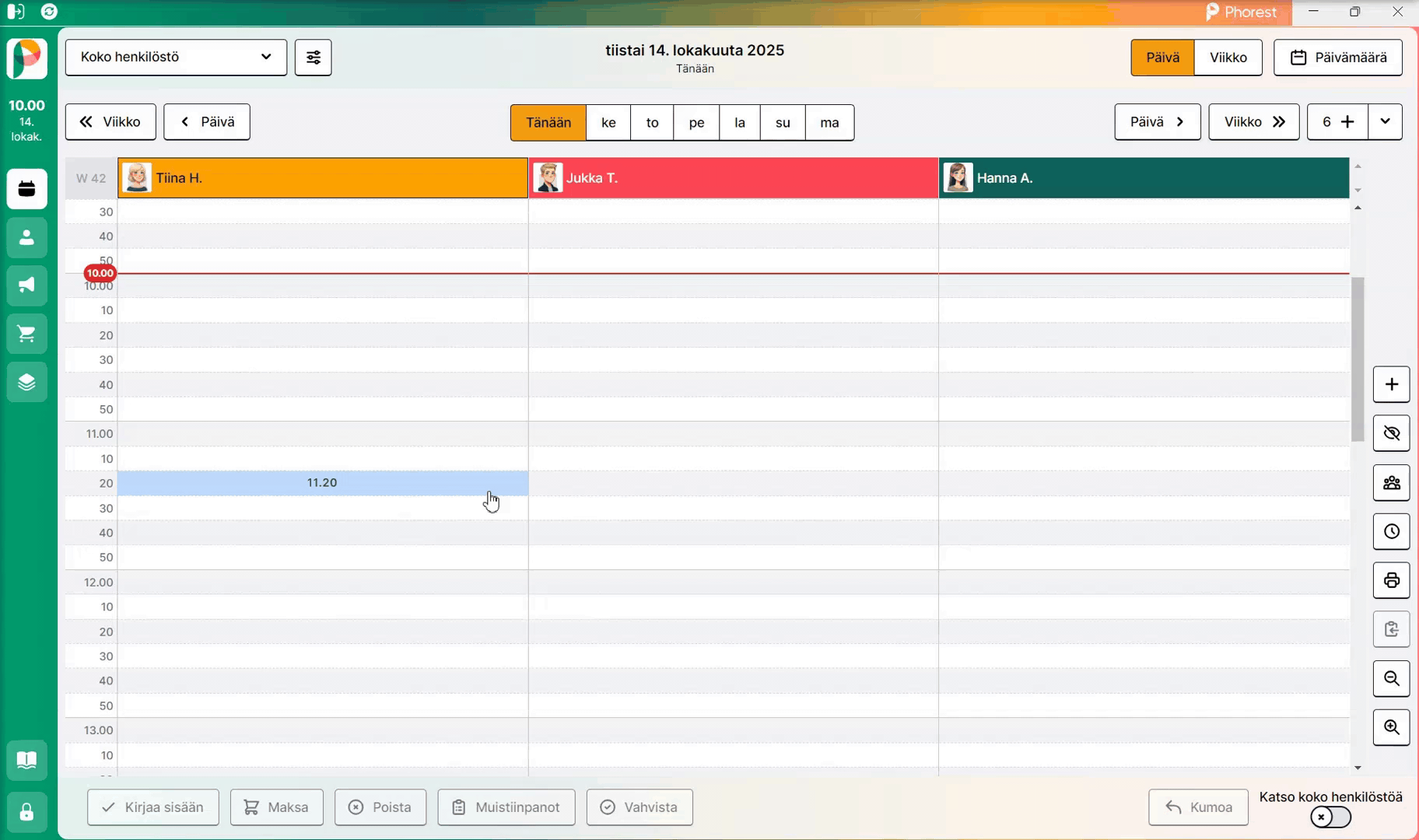Click the Muistiinpanot button
The image size is (1419, 840).
tap(506, 807)
